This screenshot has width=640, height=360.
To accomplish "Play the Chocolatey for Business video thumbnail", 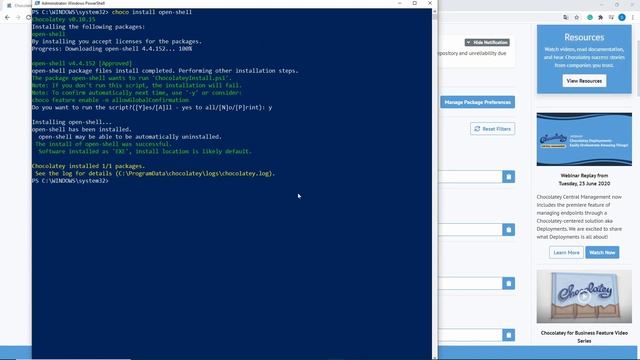I will [584, 296].
